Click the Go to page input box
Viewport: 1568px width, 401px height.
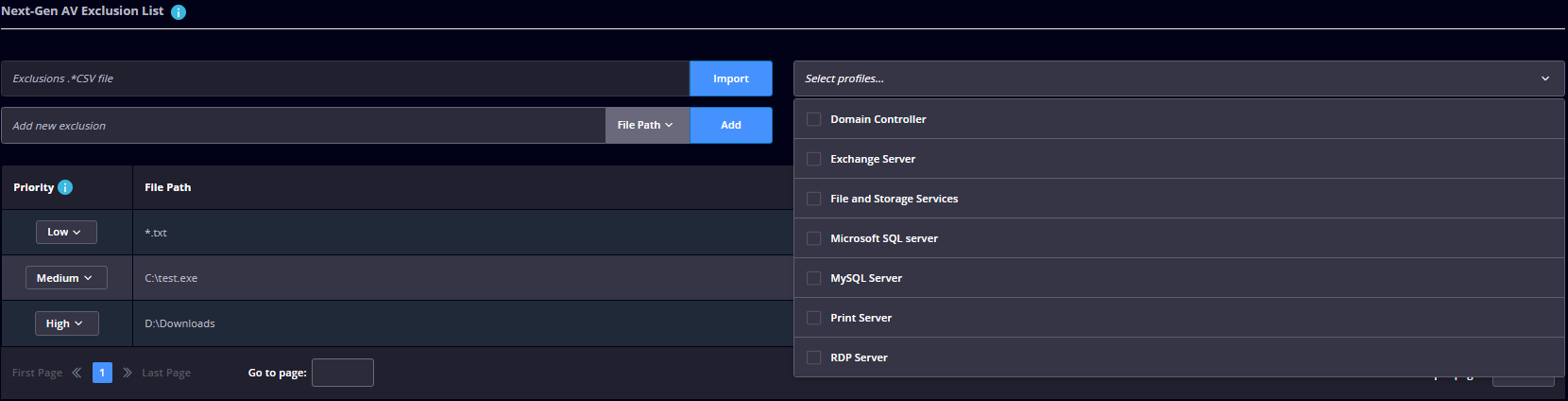click(343, 373)
